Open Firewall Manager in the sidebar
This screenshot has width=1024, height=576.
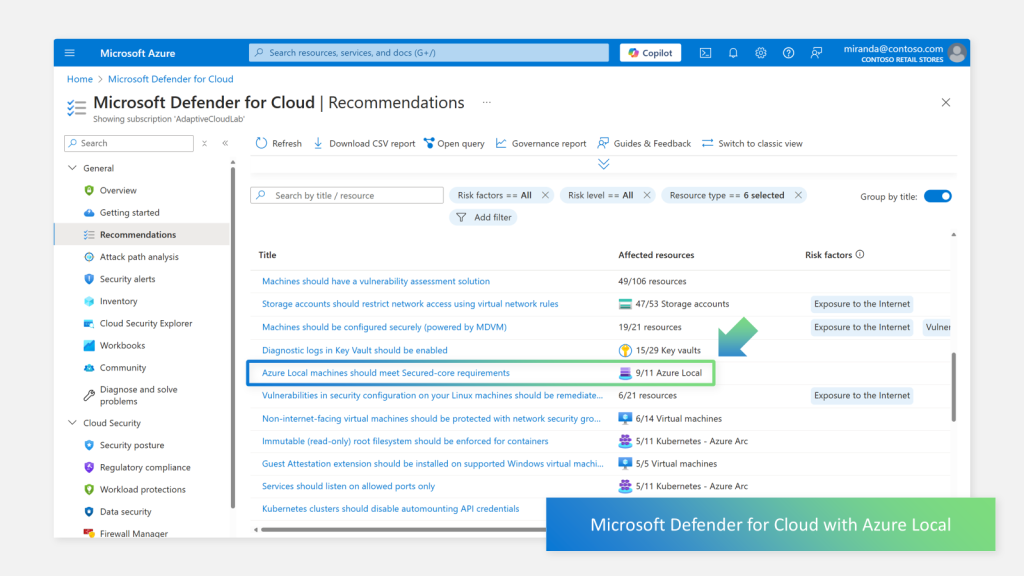point(133,534)
